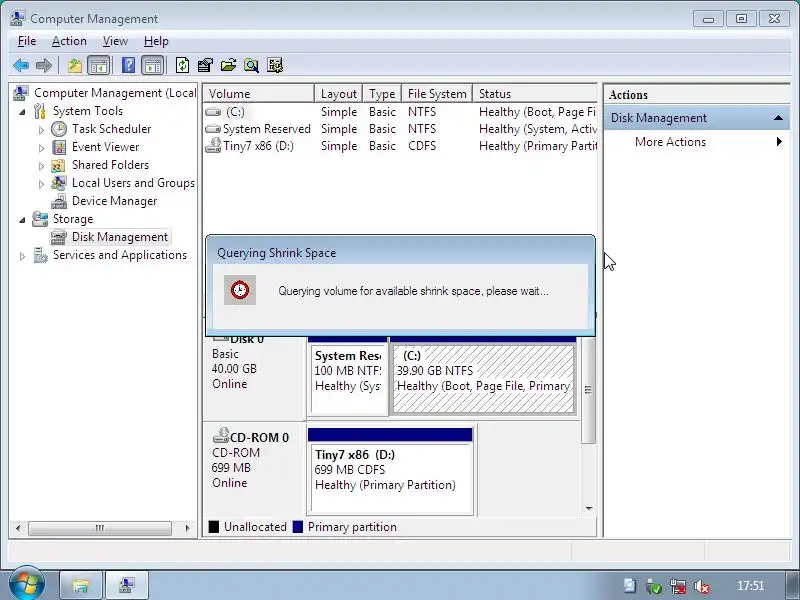This screenshot has width=800, height=600.
Task: Collapse the Disk Management actions section
Action: [x=778, y=118]
